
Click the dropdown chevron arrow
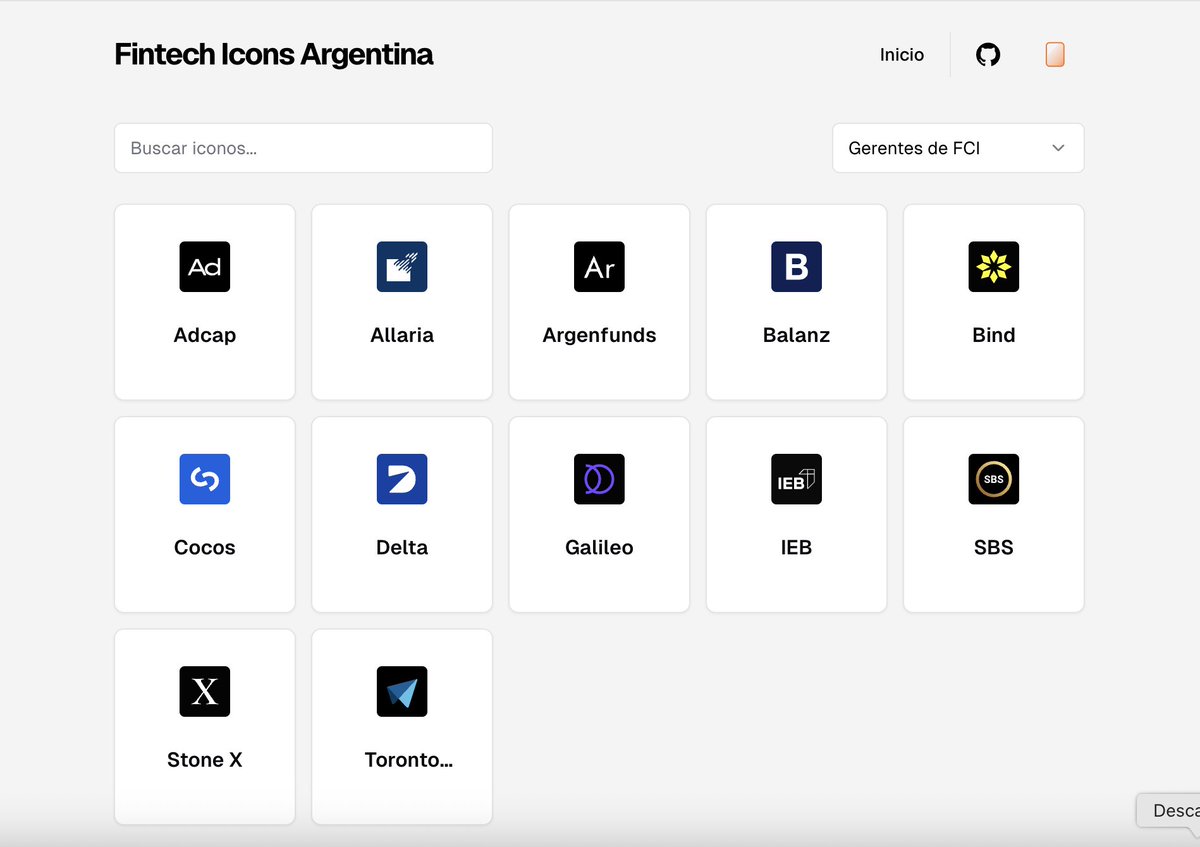pyautogui.click(x=1059, y=148)
